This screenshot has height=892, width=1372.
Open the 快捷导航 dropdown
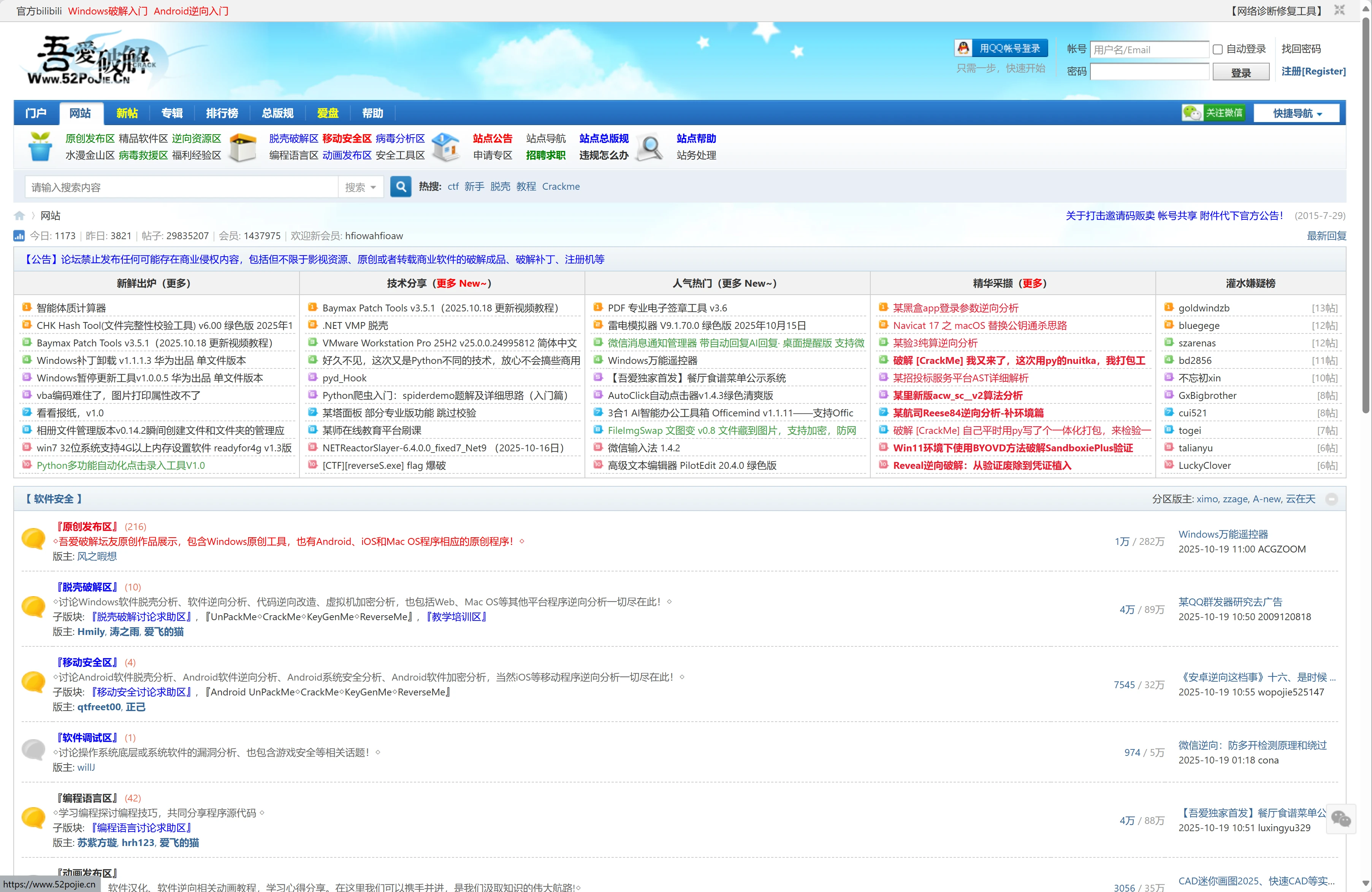pyautogui.click(x=1297, y=113)
